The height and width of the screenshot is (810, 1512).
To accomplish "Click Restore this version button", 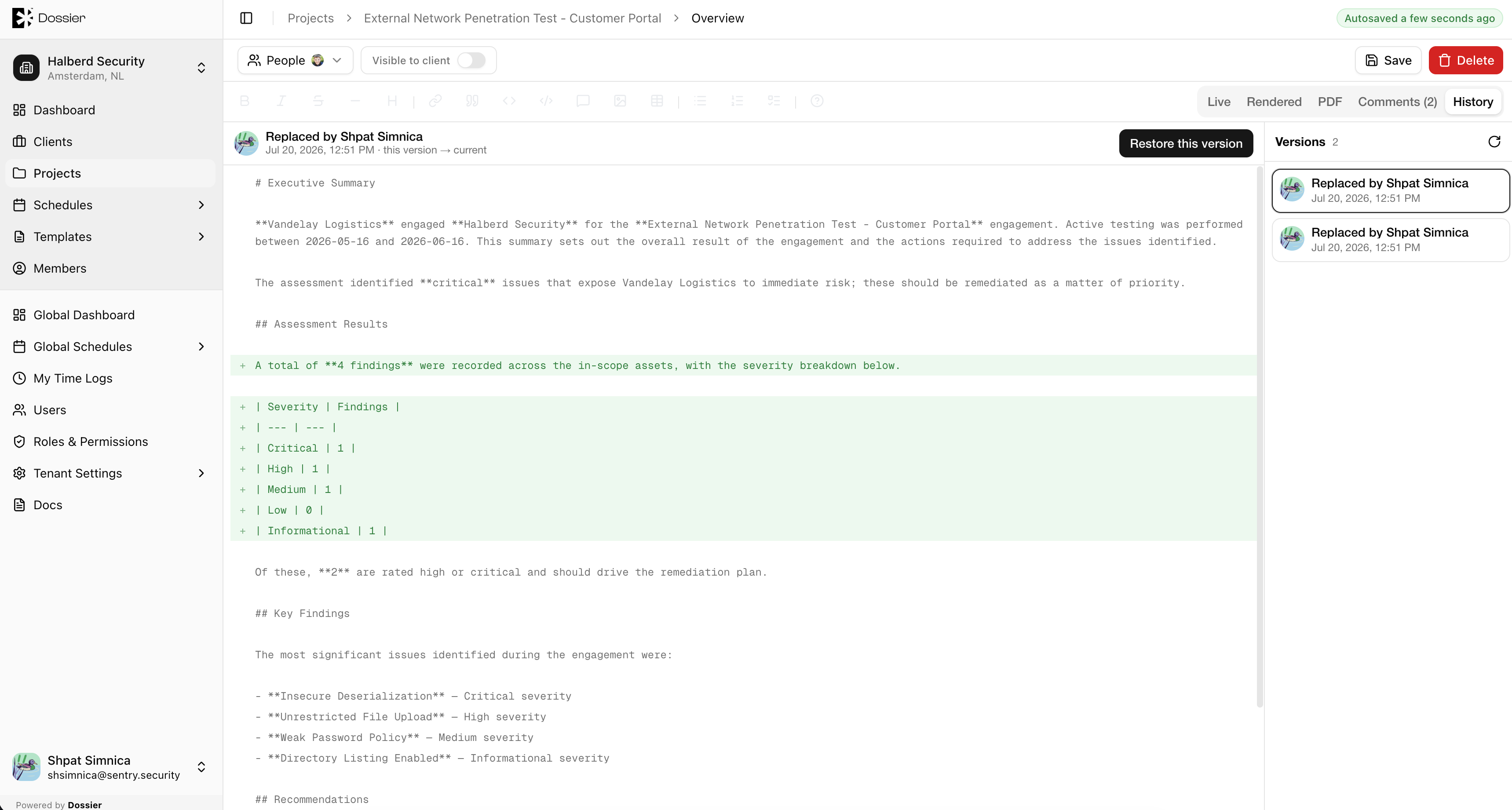I will click(1186, 143).
